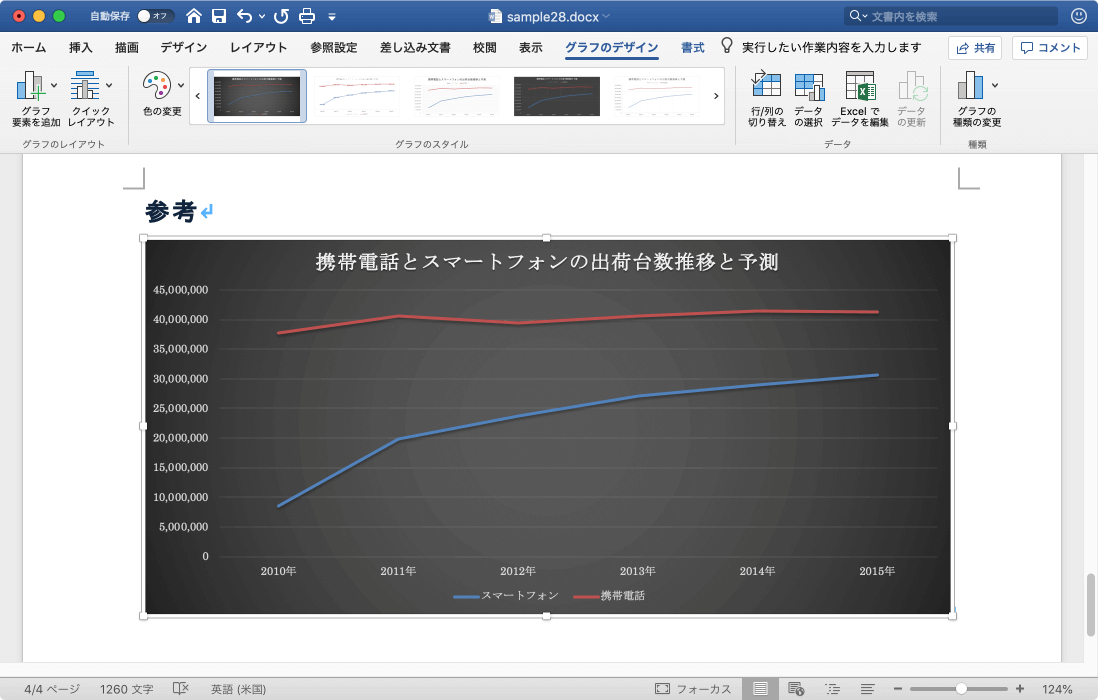Switch to the 描画 tab
Image resolution: width=1098 pixels, height=700 pixels.
[x=127, y=48]
